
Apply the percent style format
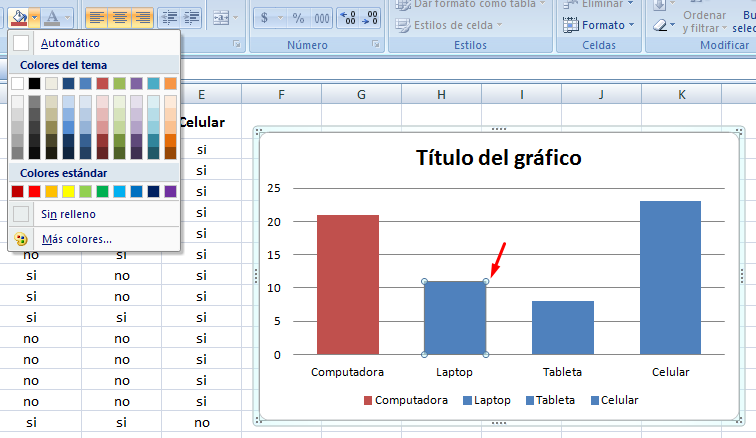(297, 18)
